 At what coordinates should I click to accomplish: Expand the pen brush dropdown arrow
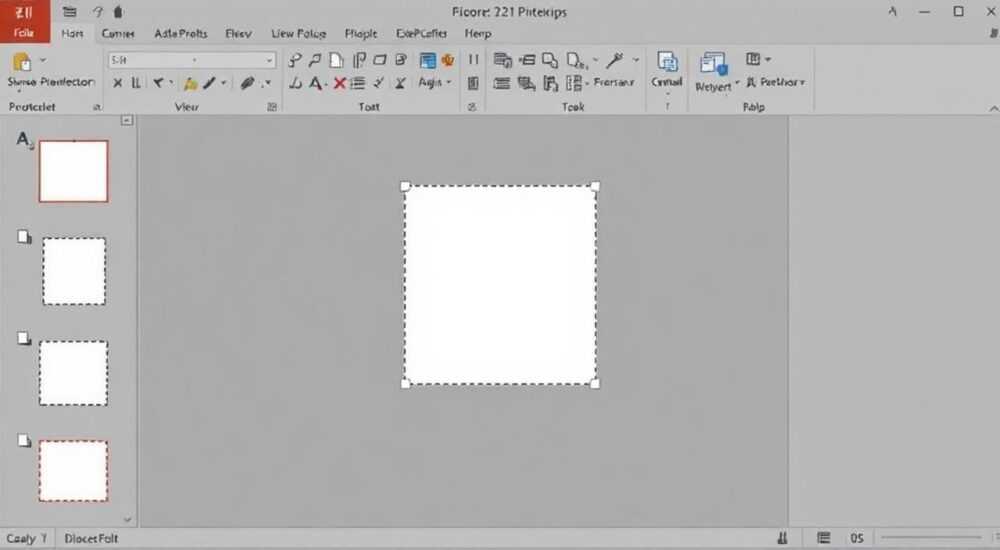click(x=224, y=82)
